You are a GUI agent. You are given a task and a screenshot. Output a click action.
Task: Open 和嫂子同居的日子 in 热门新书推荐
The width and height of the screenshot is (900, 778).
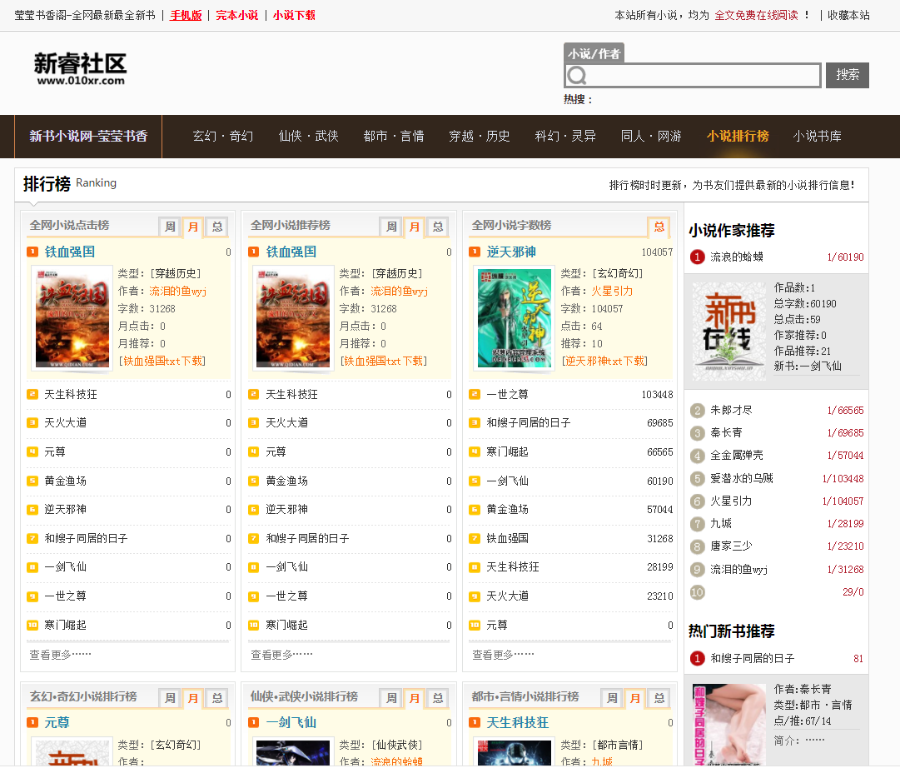[752, 659]
